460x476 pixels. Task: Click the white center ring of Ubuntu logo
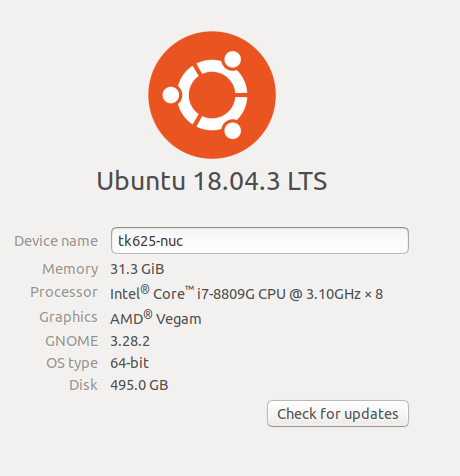(x=212, y=95)
